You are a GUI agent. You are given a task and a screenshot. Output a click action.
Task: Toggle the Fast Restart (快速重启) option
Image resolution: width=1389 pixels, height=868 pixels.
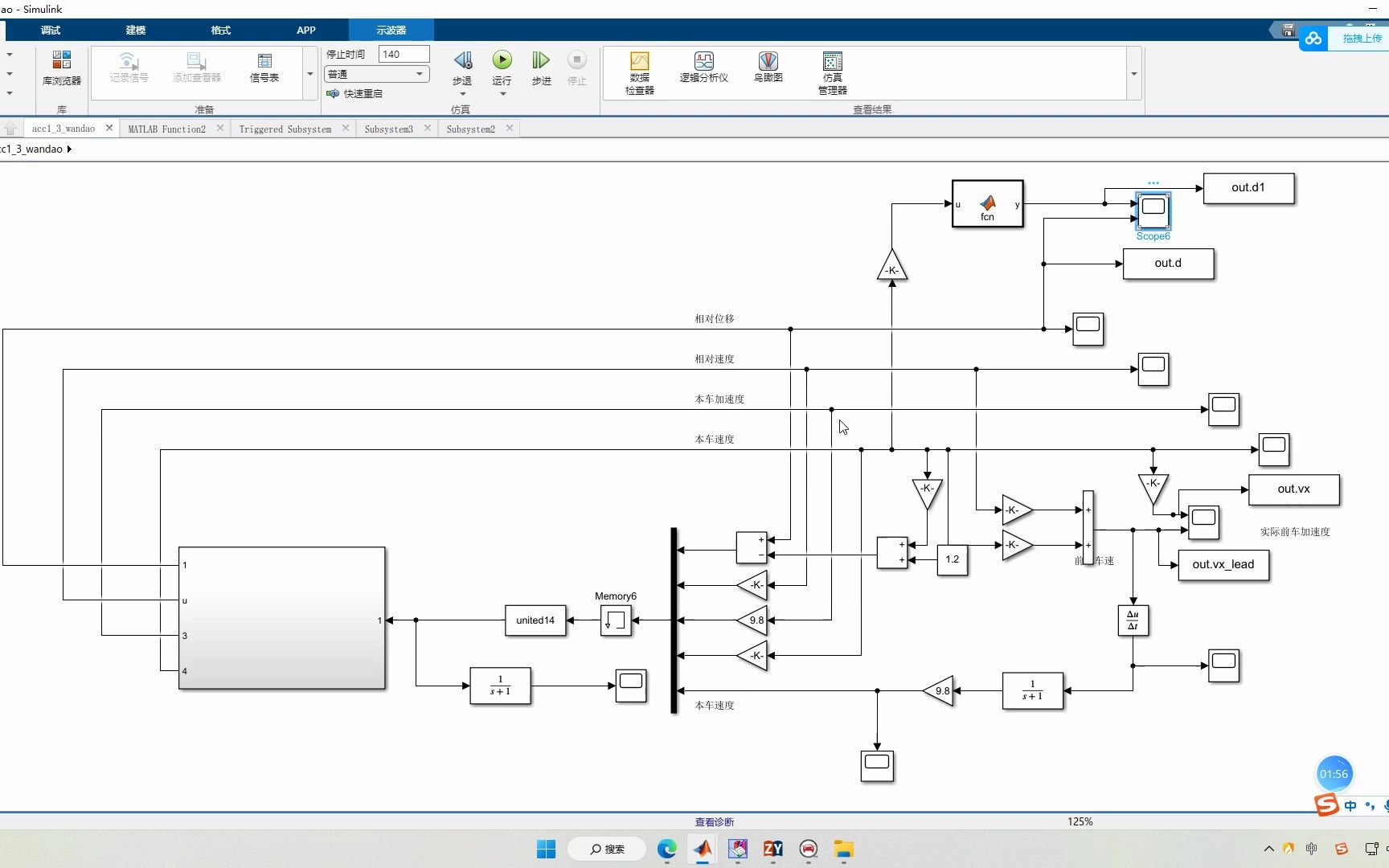point(354,93)
